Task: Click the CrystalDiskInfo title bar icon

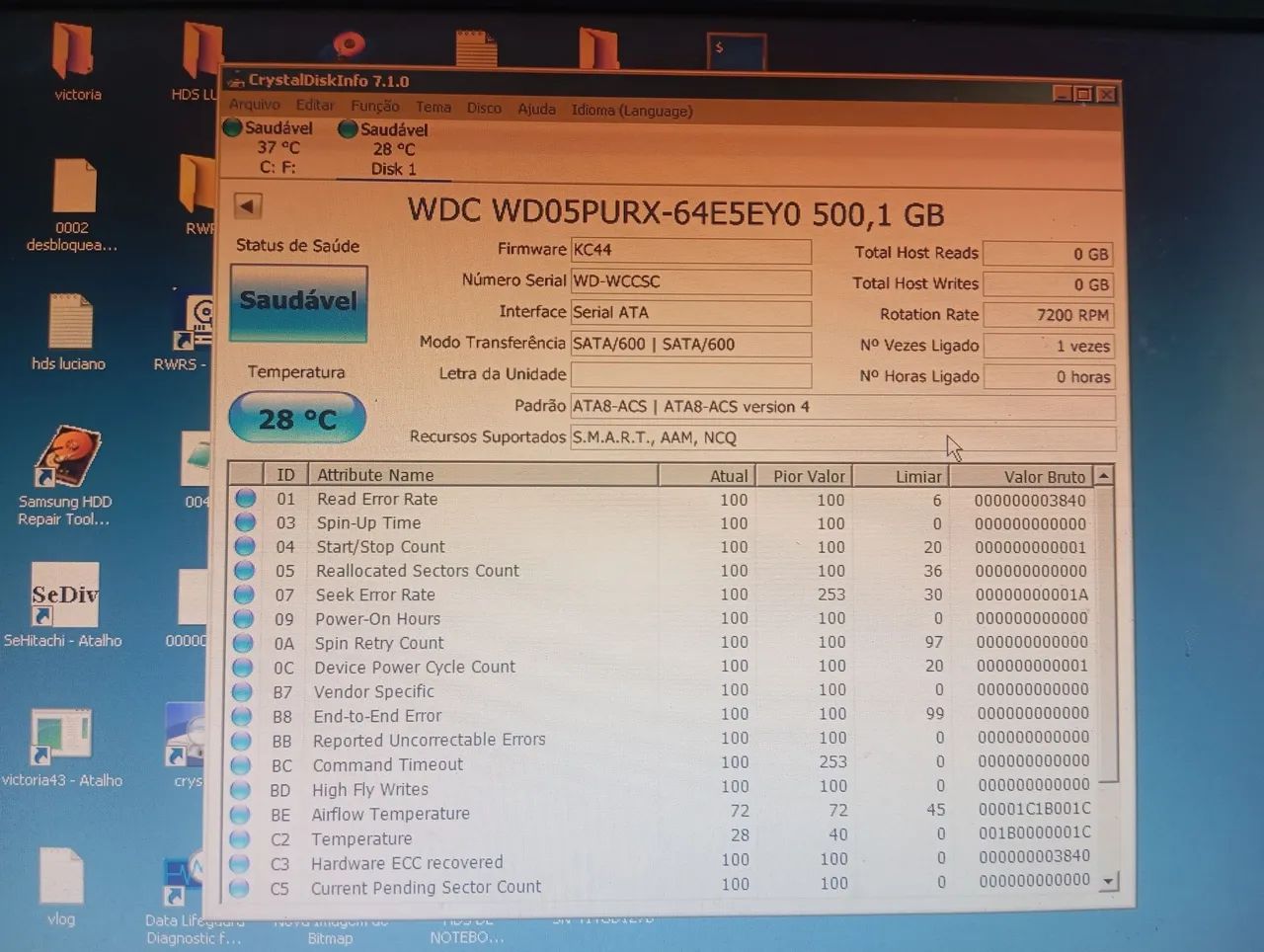Action: [236, 80]
